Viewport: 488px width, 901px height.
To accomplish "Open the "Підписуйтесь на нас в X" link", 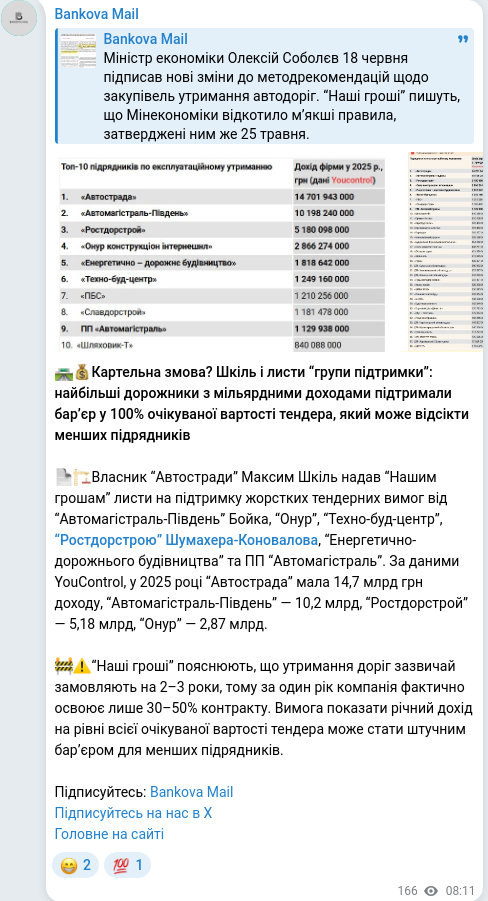I will [x=133, y=813].
